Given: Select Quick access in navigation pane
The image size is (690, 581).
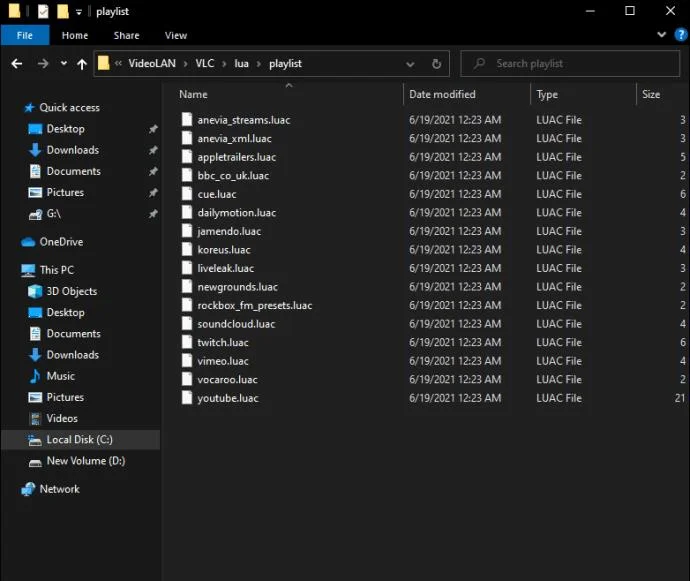Looking at the screenshot, I should [70, 108].
